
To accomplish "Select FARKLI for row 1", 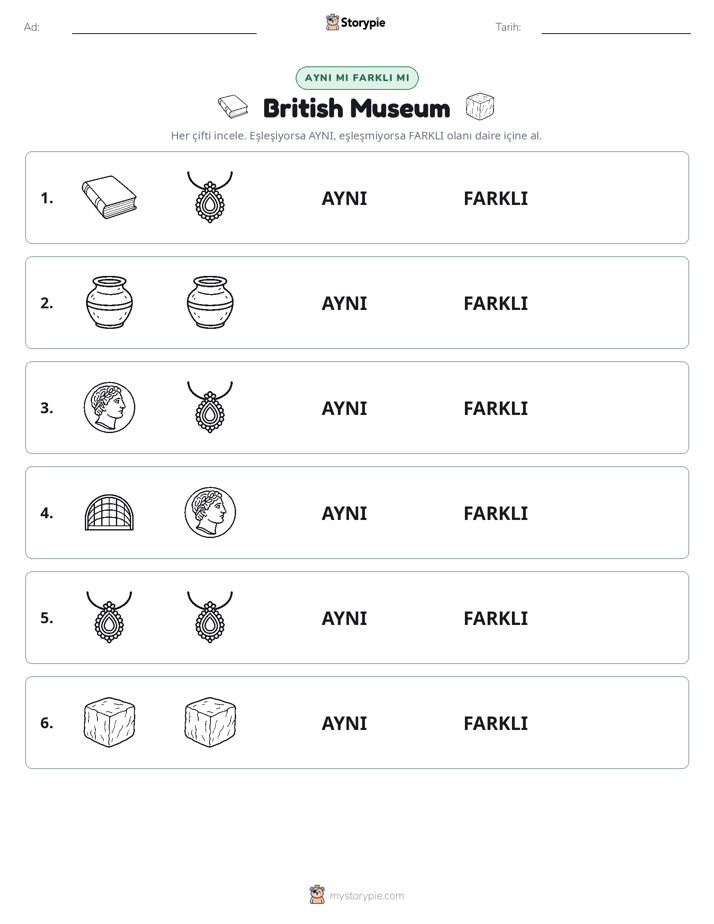I will [495, 199].
